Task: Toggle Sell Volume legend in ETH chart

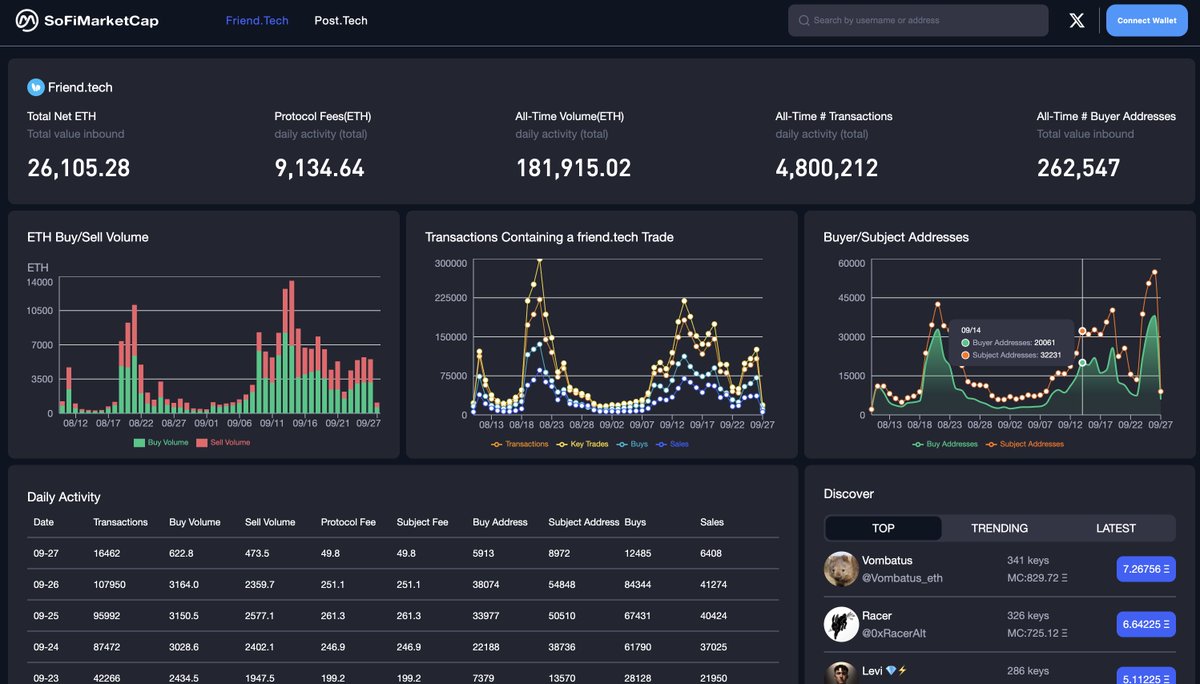Action: coord(223,442)
